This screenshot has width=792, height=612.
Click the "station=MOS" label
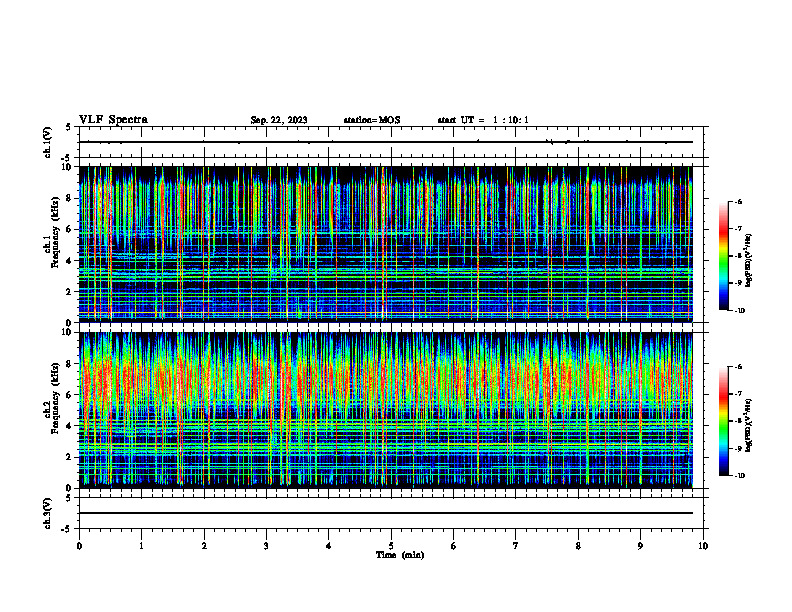click(x=372, y=120)
